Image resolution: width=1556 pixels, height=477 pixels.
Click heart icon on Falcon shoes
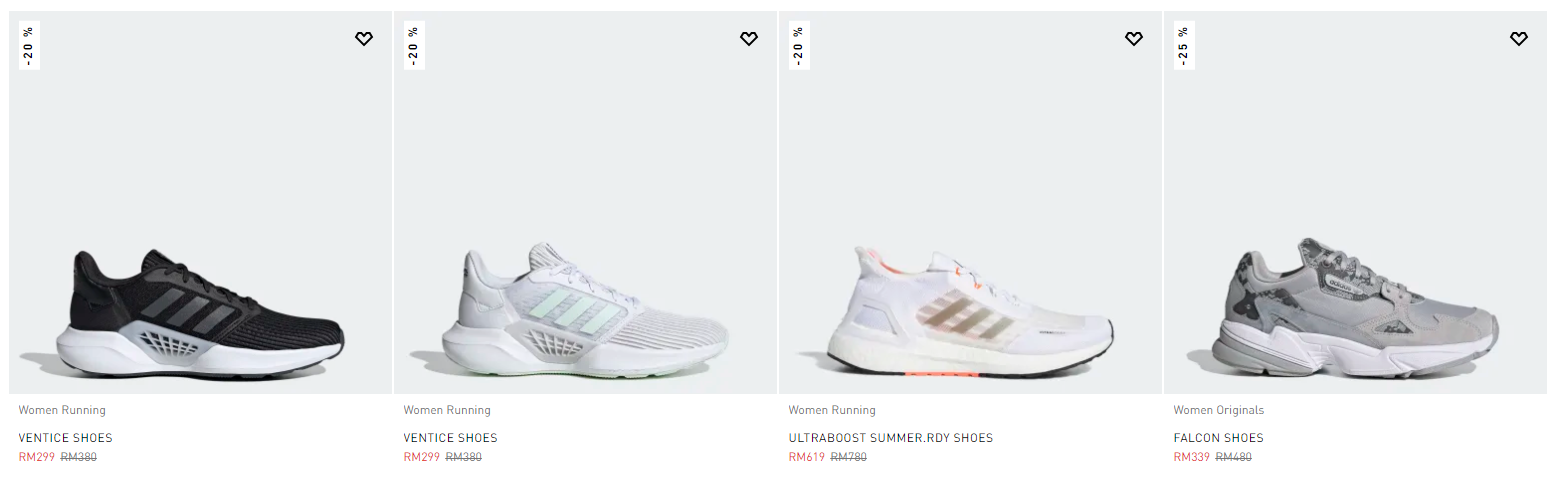(x=1519, y=39)
